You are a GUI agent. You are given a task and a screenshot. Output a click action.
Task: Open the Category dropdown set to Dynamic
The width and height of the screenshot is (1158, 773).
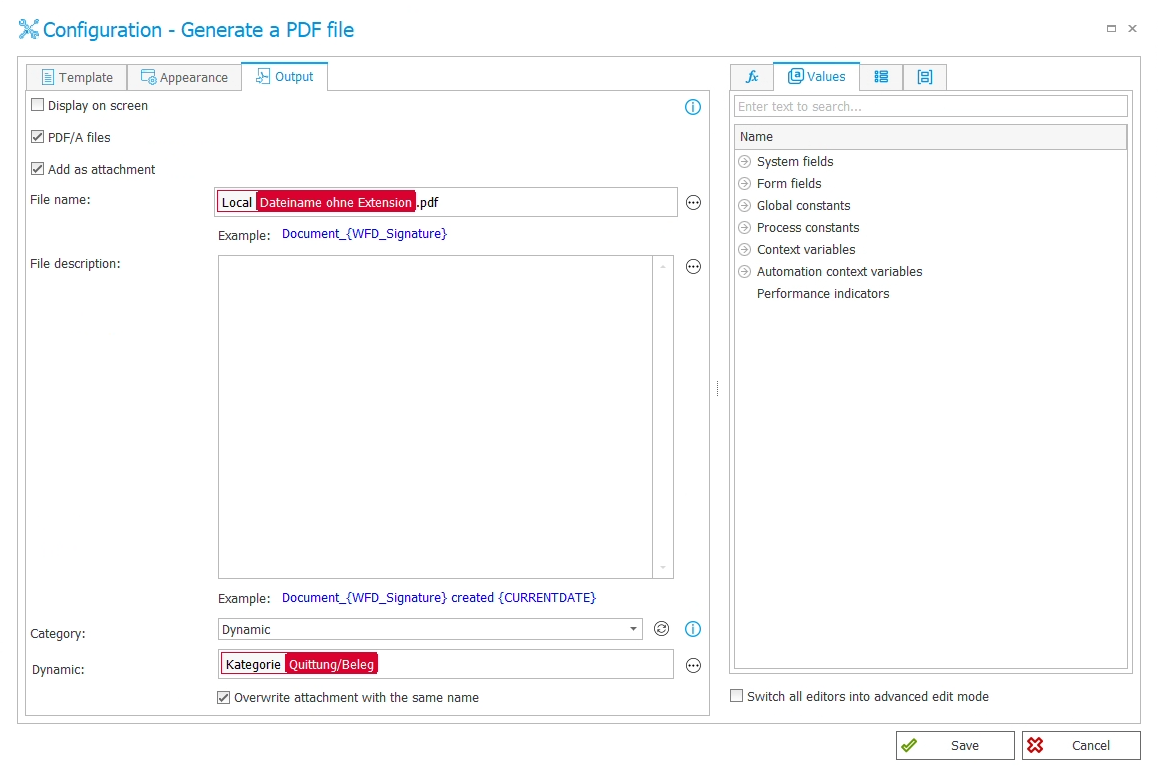tap(430, 629)
